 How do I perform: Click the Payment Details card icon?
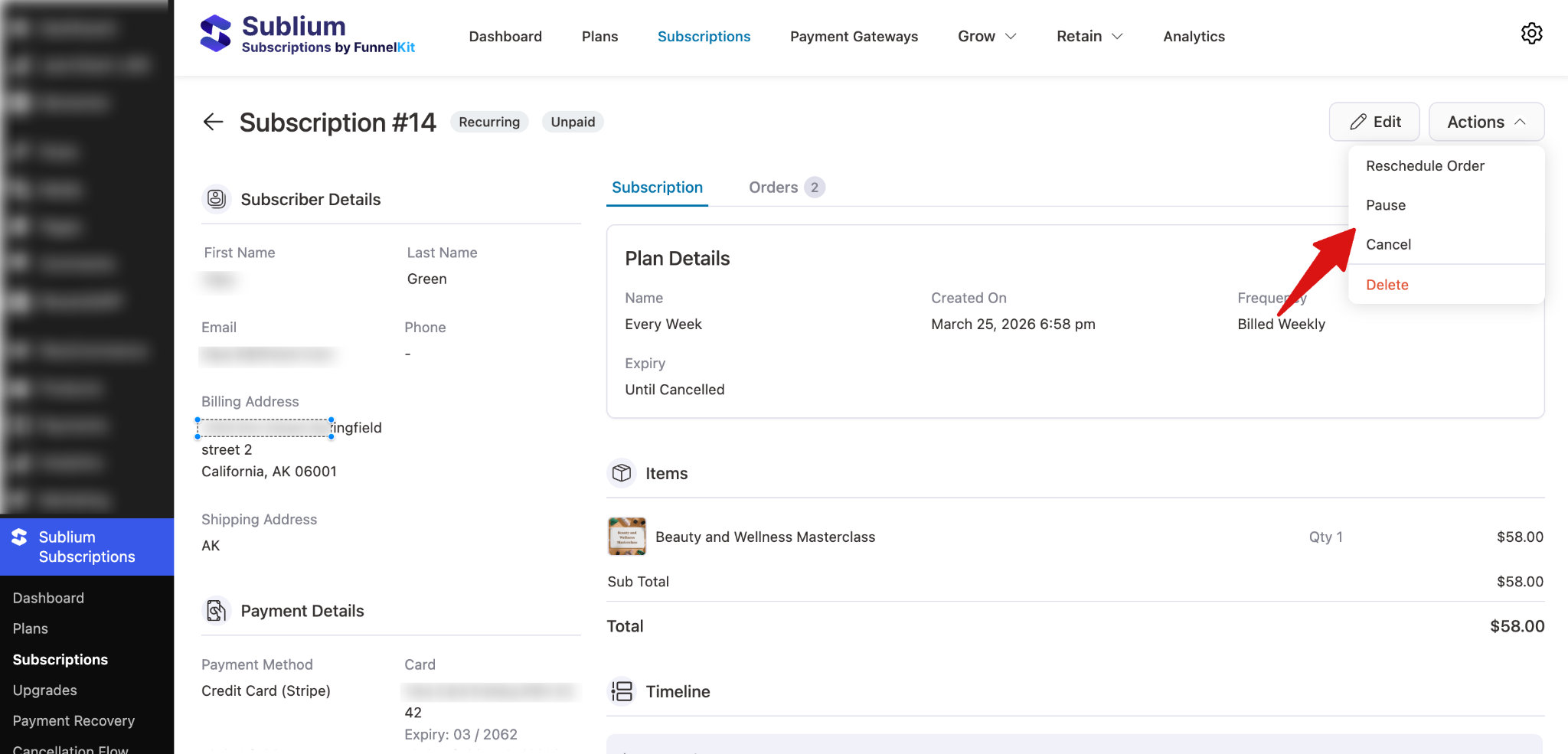217,610
